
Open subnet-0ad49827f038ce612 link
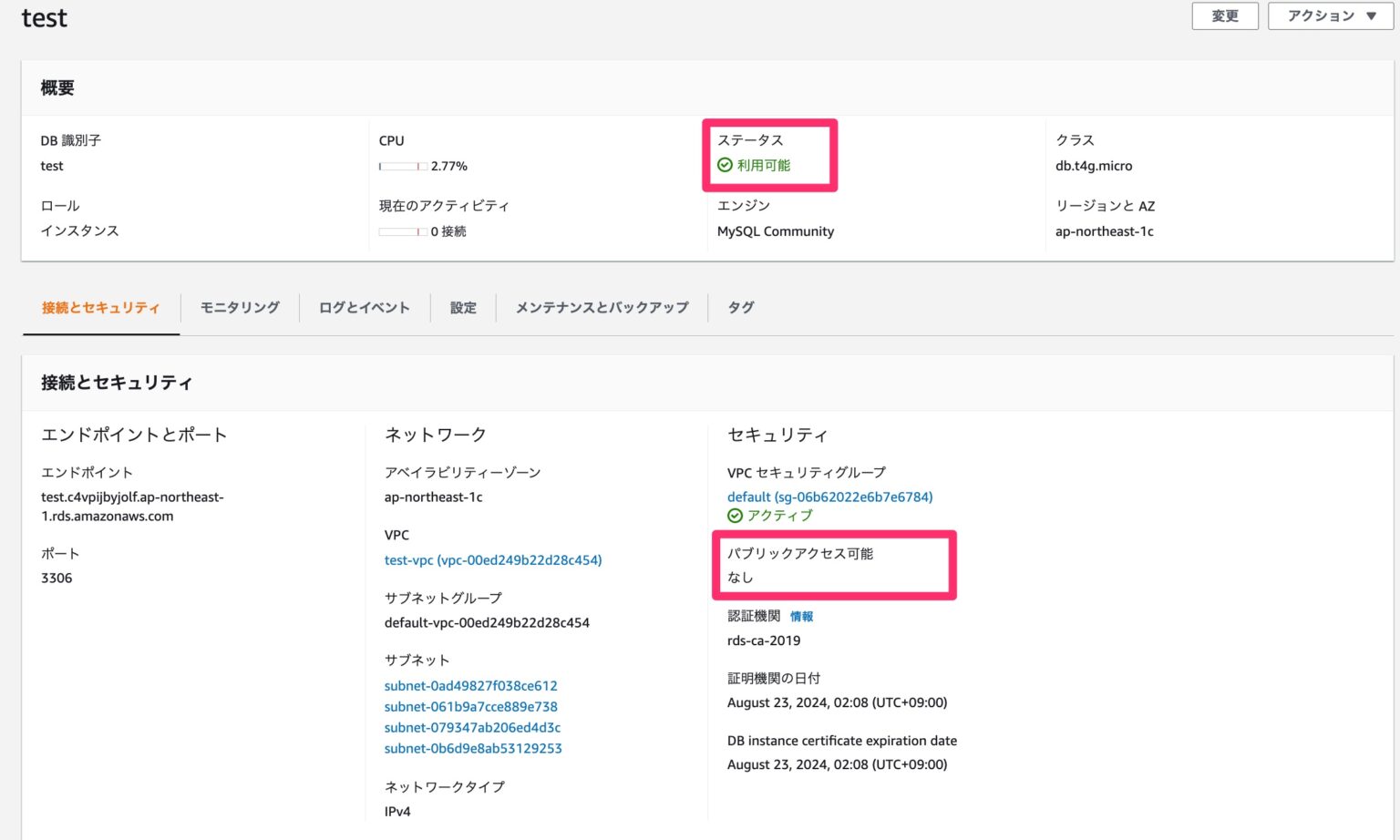[470, 686]
